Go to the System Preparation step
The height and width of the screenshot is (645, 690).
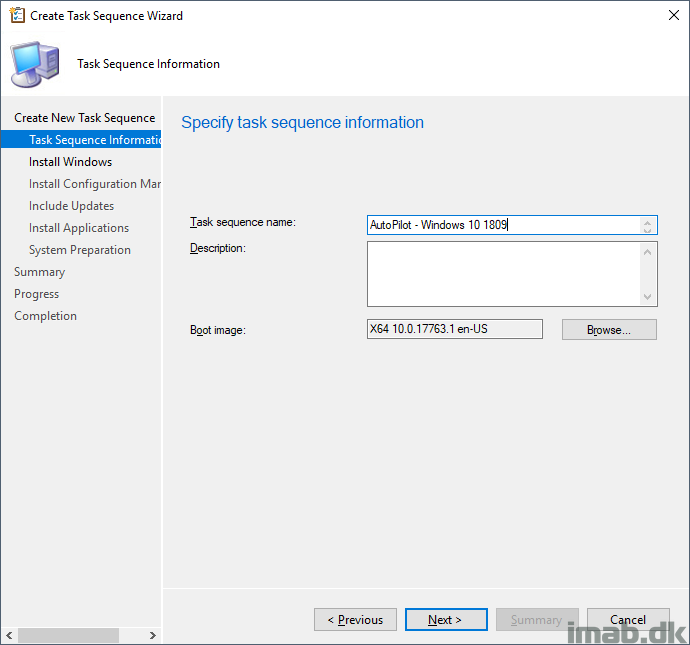pyautogui.click(x=80, y=250)
